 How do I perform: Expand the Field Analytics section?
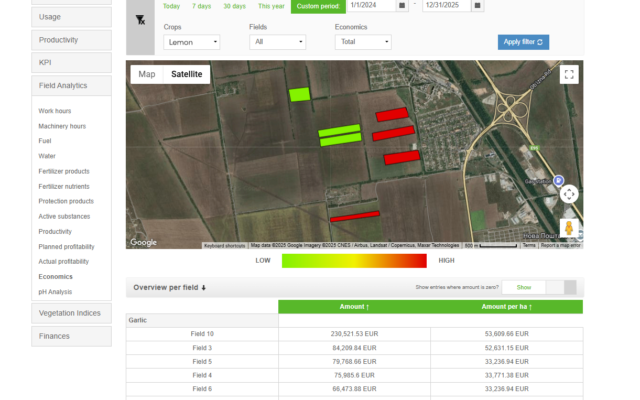click(71, 85)
